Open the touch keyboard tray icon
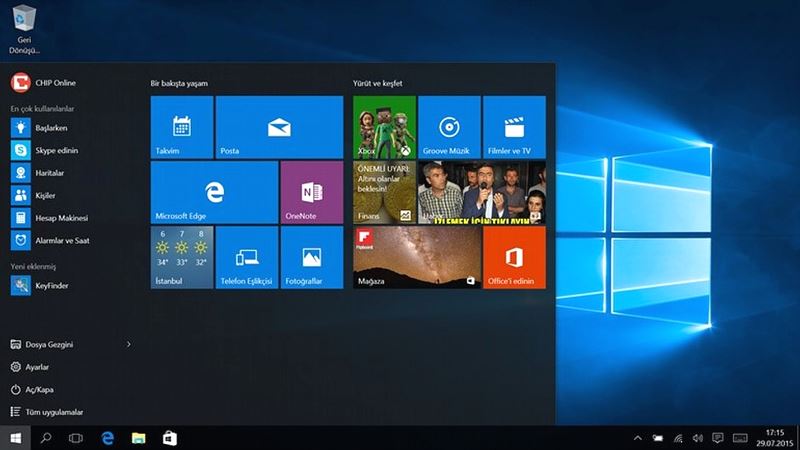 click(x=740, y=438)
